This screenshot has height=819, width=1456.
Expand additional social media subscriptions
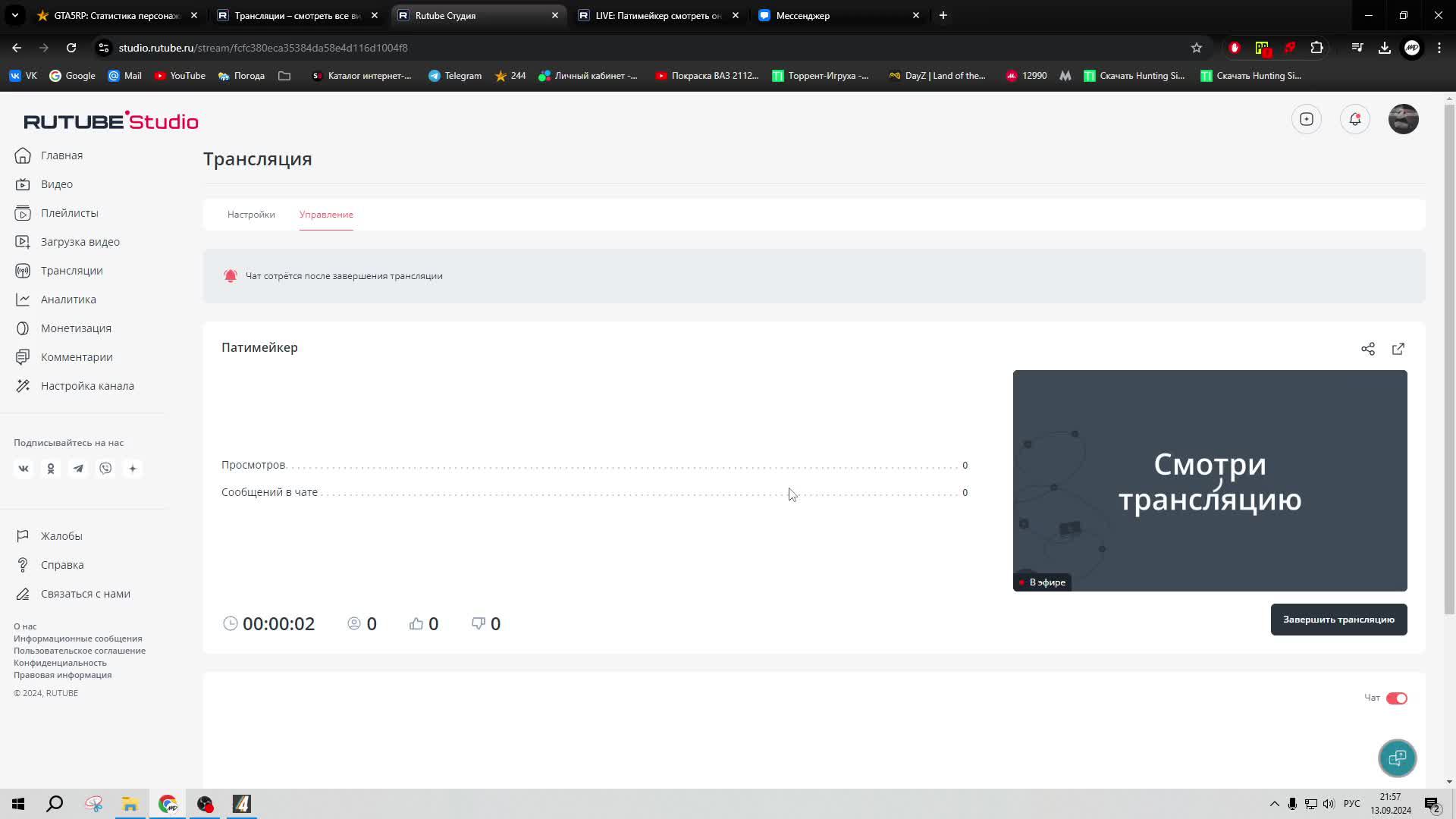click(x=133, y=468)
